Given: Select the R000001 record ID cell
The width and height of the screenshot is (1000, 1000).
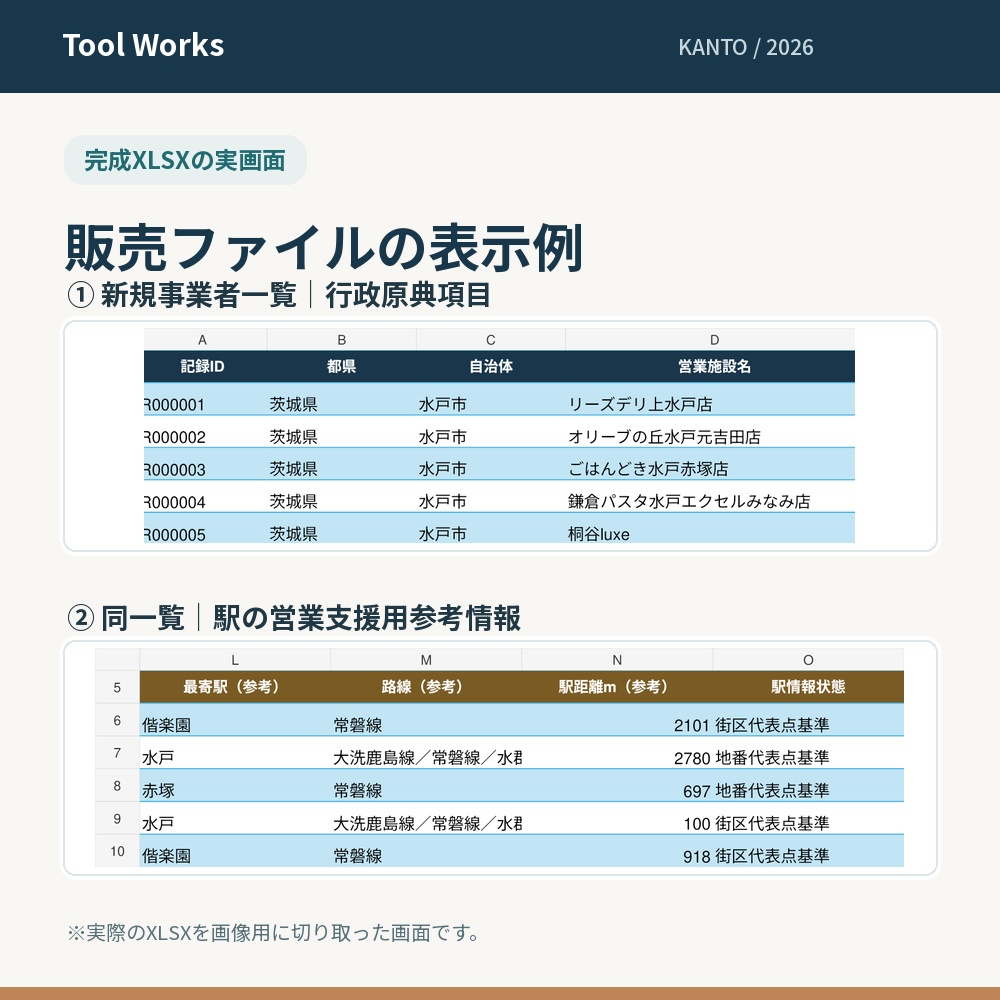Looking at the screenshot, I should [205, 399].
